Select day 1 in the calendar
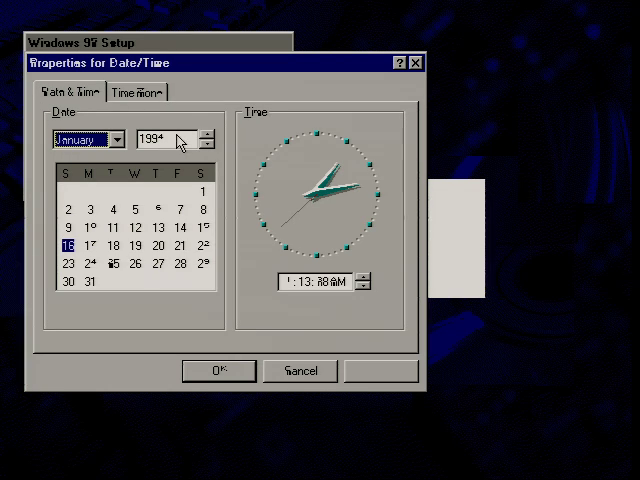Screen dimensions: 640x480 point(203,191)
